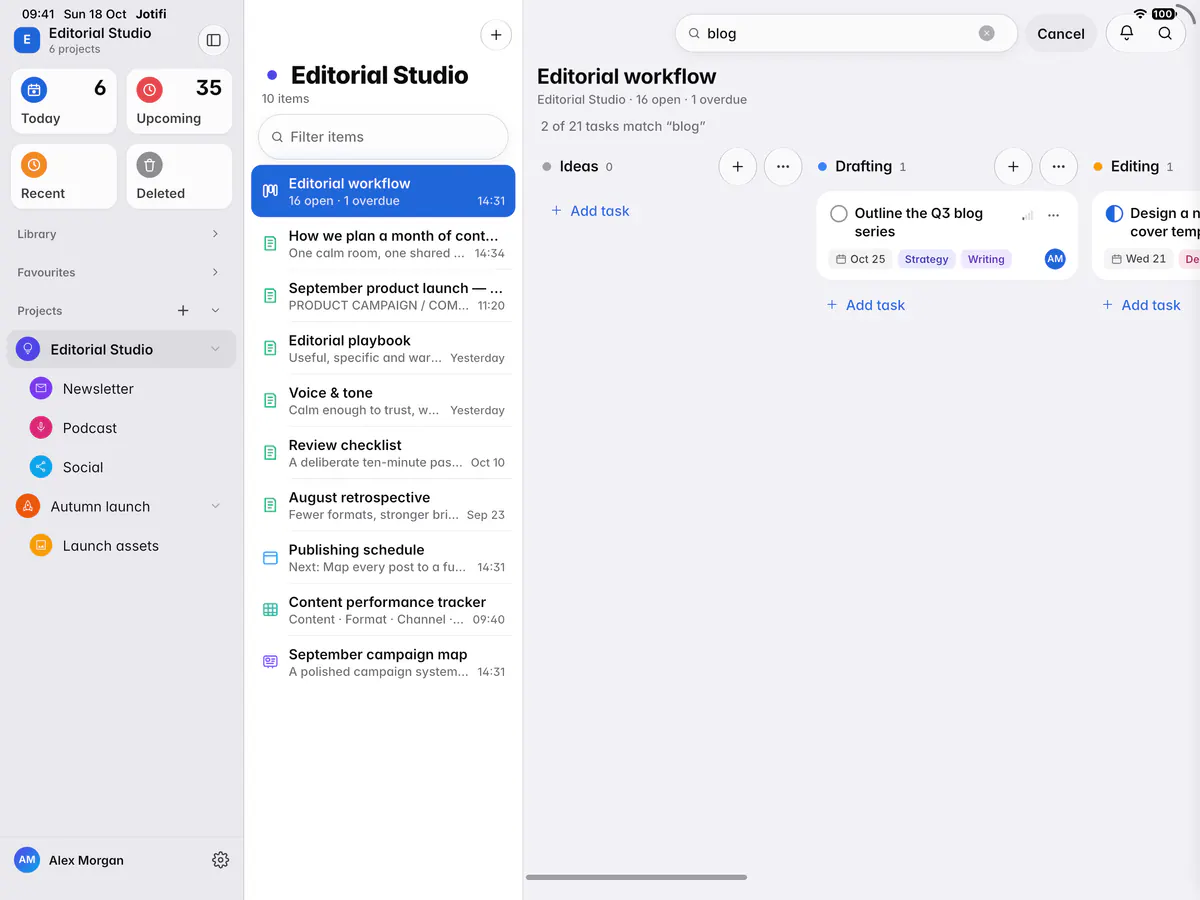This screenshot has width=1200, height=900.
Task: Click the search magnifier icon in top right
Action: point(1165,33)
